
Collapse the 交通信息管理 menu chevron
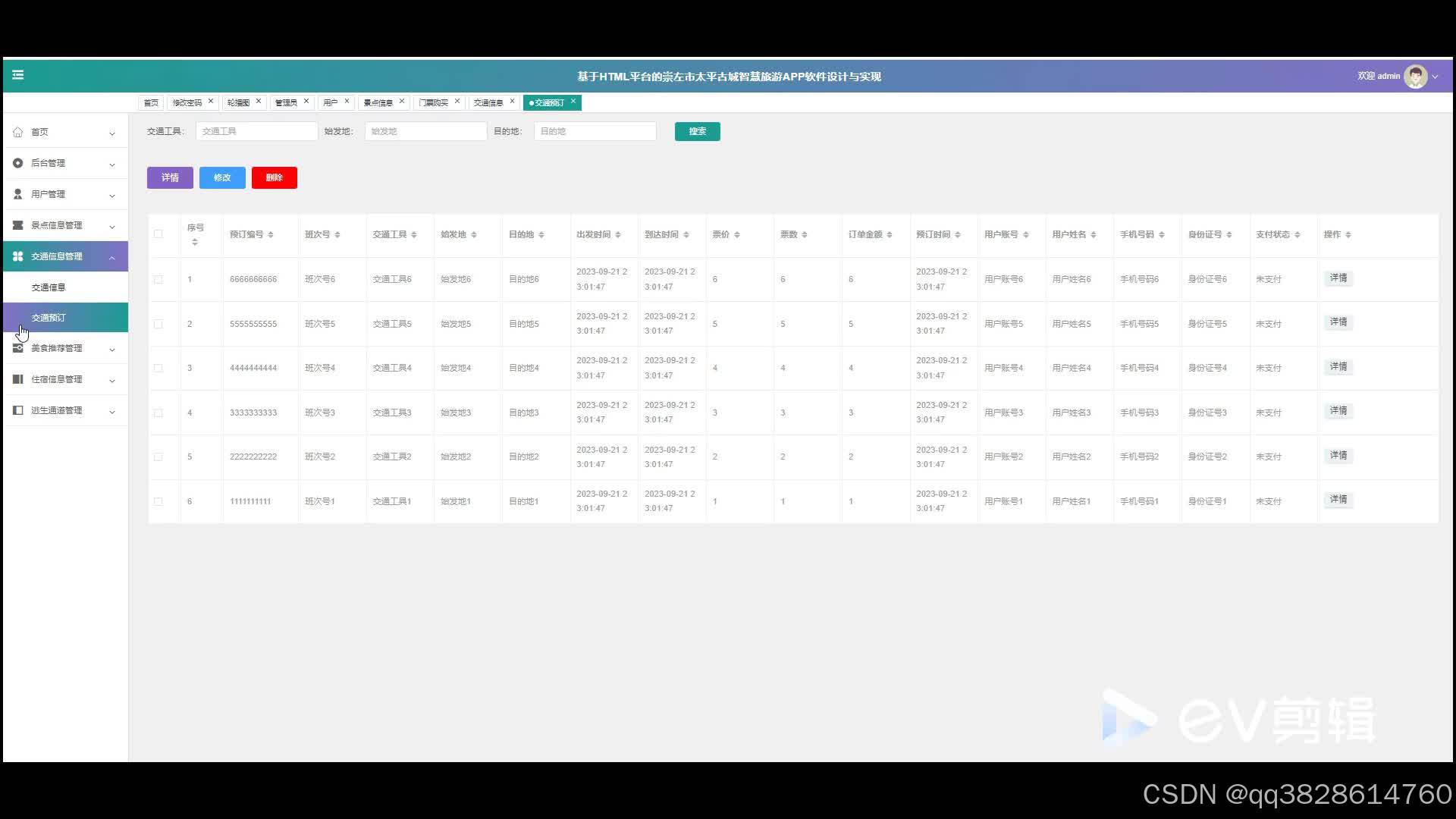point(112,257)
